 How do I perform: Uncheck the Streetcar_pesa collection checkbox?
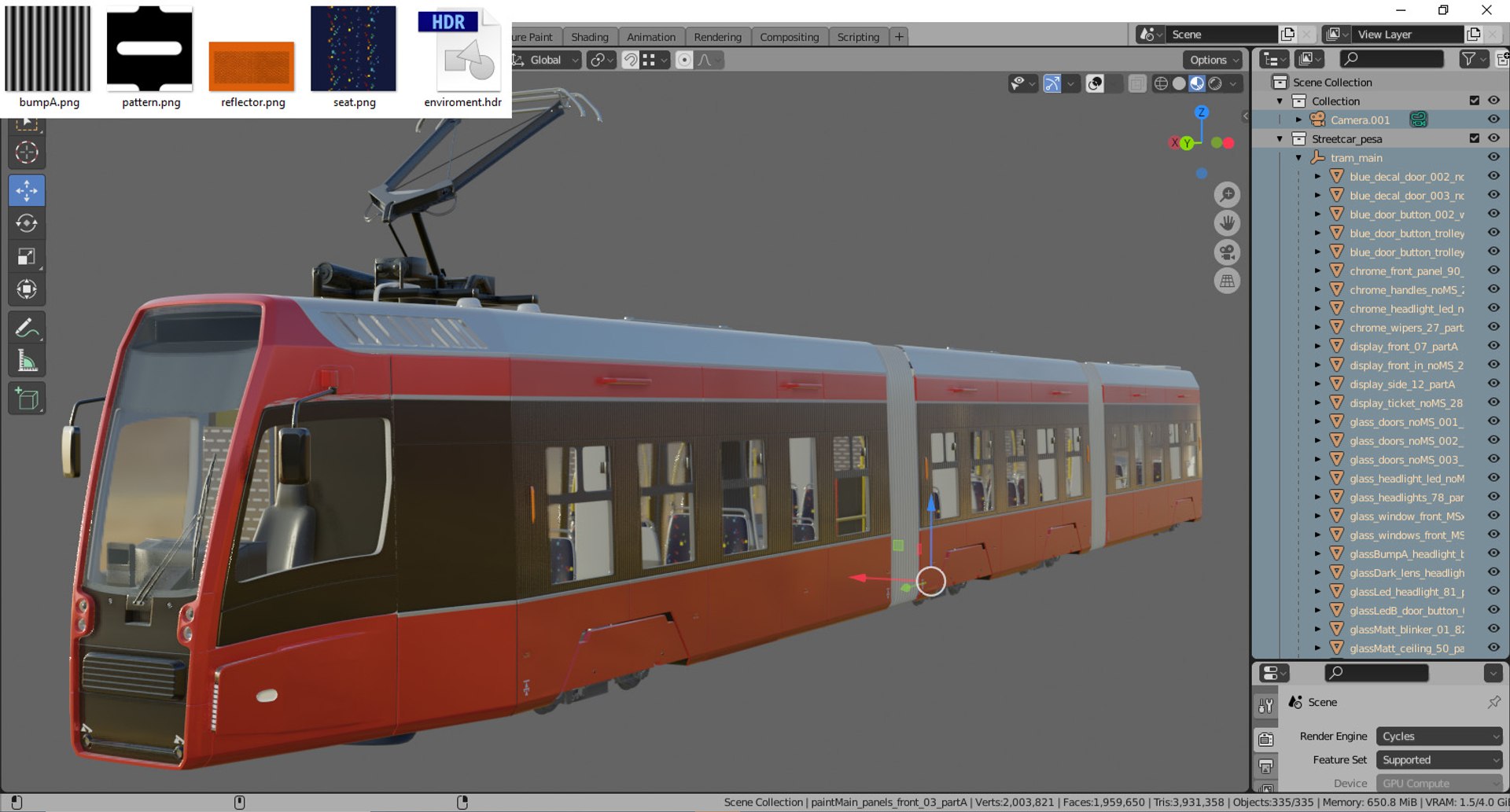[x=1475, y=138]
